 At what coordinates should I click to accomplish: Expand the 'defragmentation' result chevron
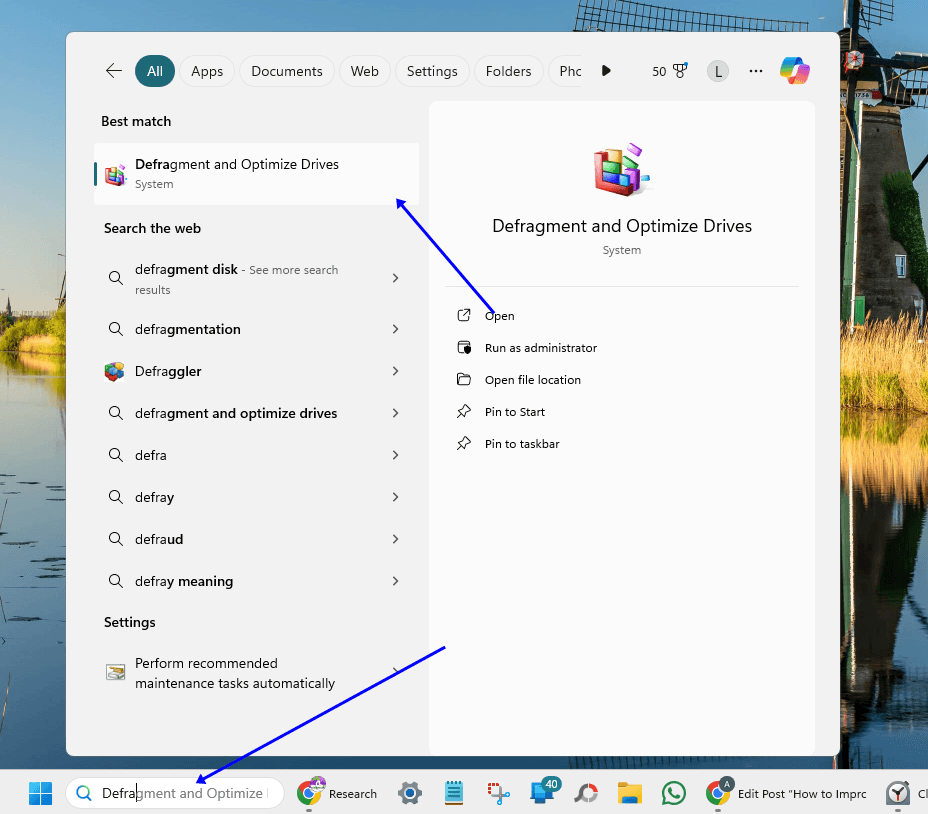395,329
